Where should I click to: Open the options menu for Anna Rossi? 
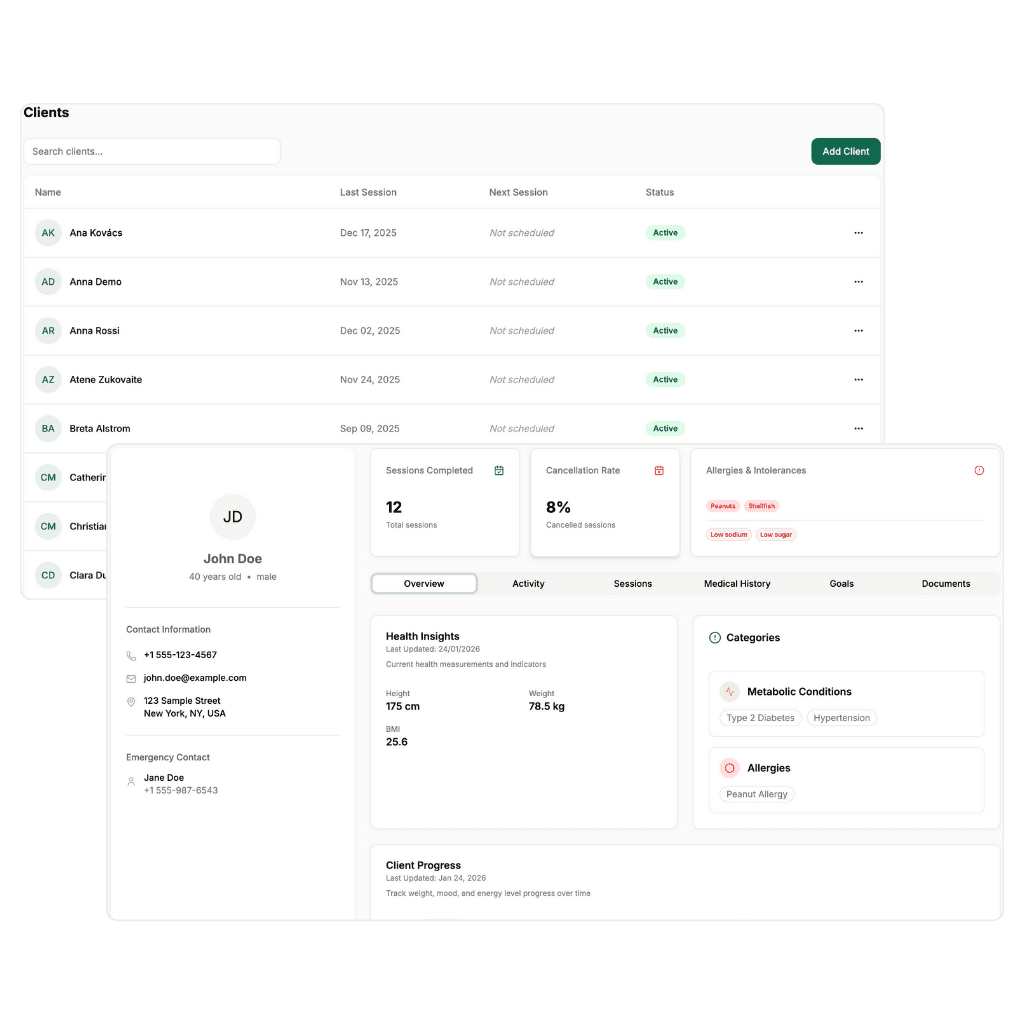858,330
